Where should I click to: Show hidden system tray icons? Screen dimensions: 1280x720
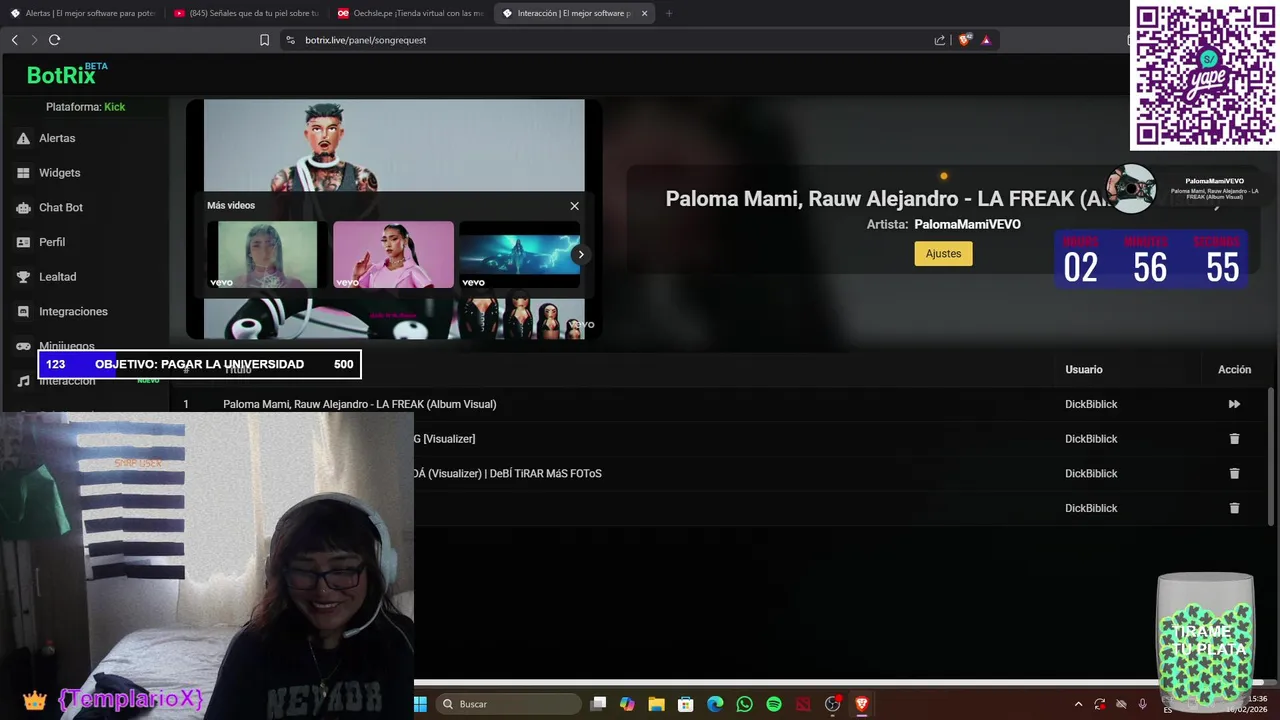[1078, 704]
